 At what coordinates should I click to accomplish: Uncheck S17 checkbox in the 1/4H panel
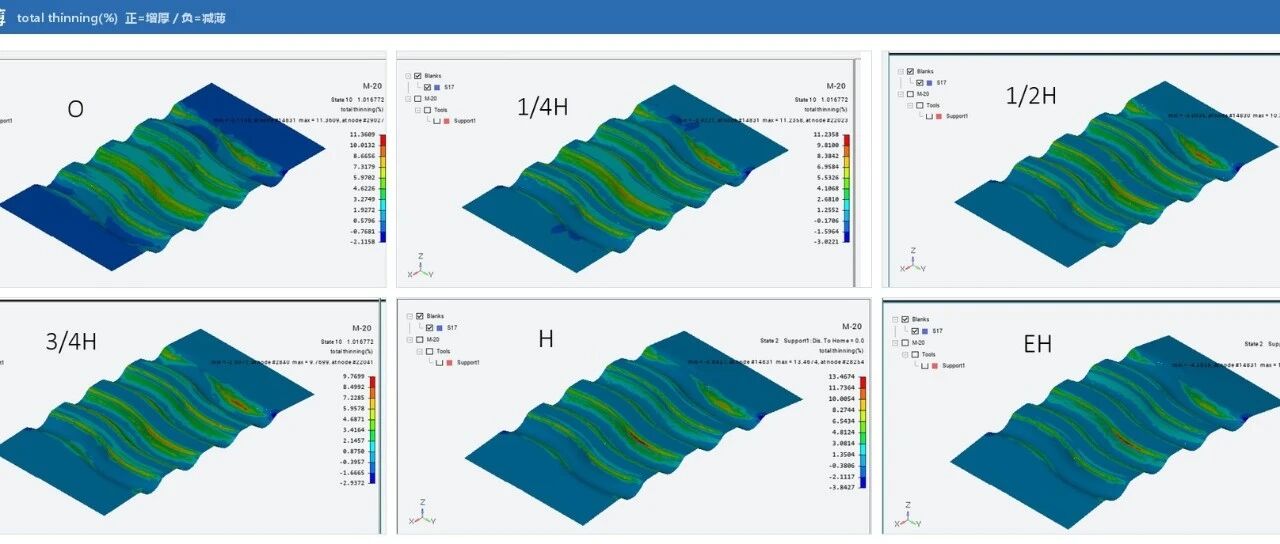click(x=427, y=87)
